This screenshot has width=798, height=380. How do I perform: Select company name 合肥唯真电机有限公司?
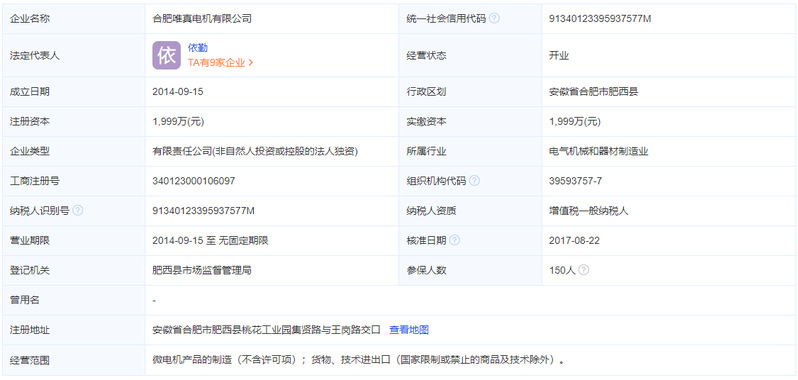[202, 19]
